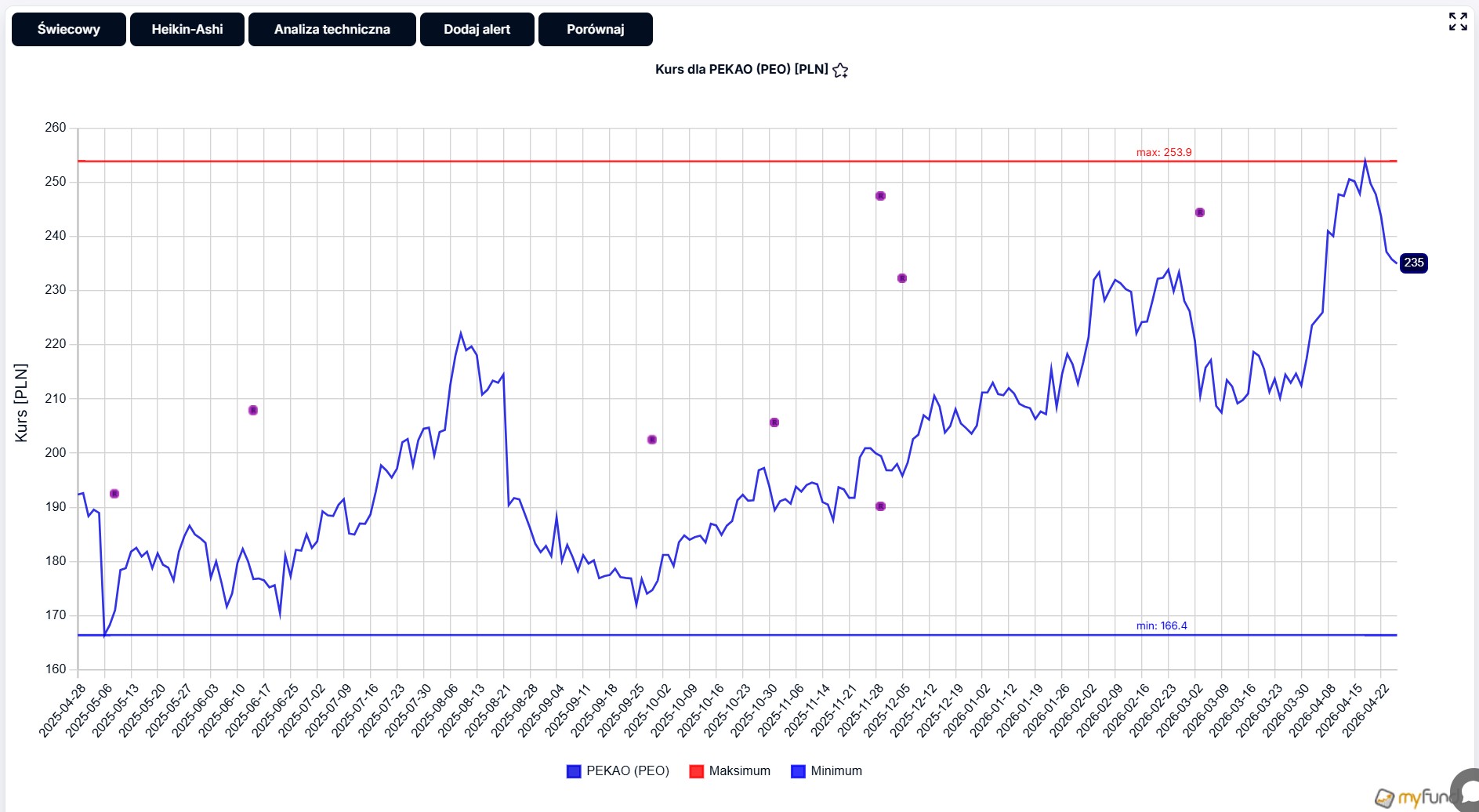The width and height of the screenshot is (1479, 812).
Task: Click the current price label 235
Action: 1414,263
